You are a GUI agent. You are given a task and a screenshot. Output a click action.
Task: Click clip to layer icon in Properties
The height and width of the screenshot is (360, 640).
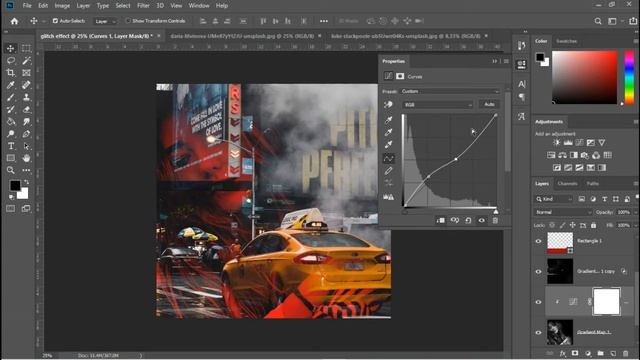pos(441,220)
